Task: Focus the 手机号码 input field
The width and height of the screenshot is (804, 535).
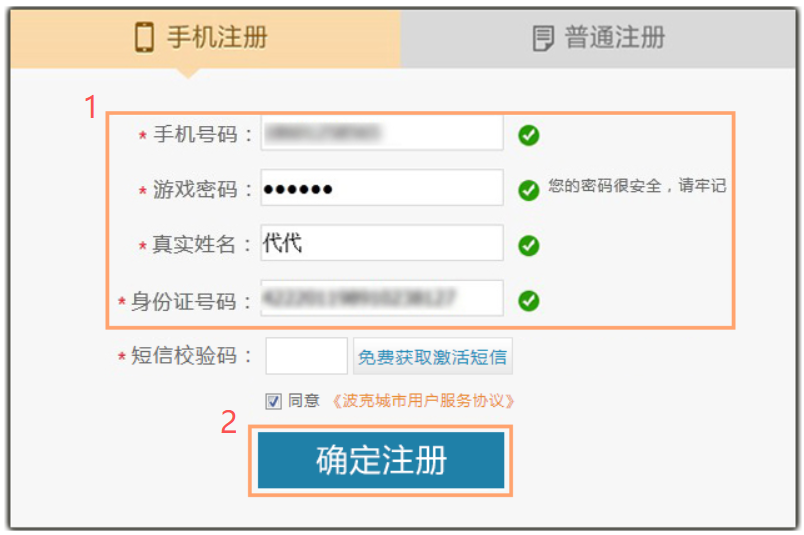Action: [381, 133]
